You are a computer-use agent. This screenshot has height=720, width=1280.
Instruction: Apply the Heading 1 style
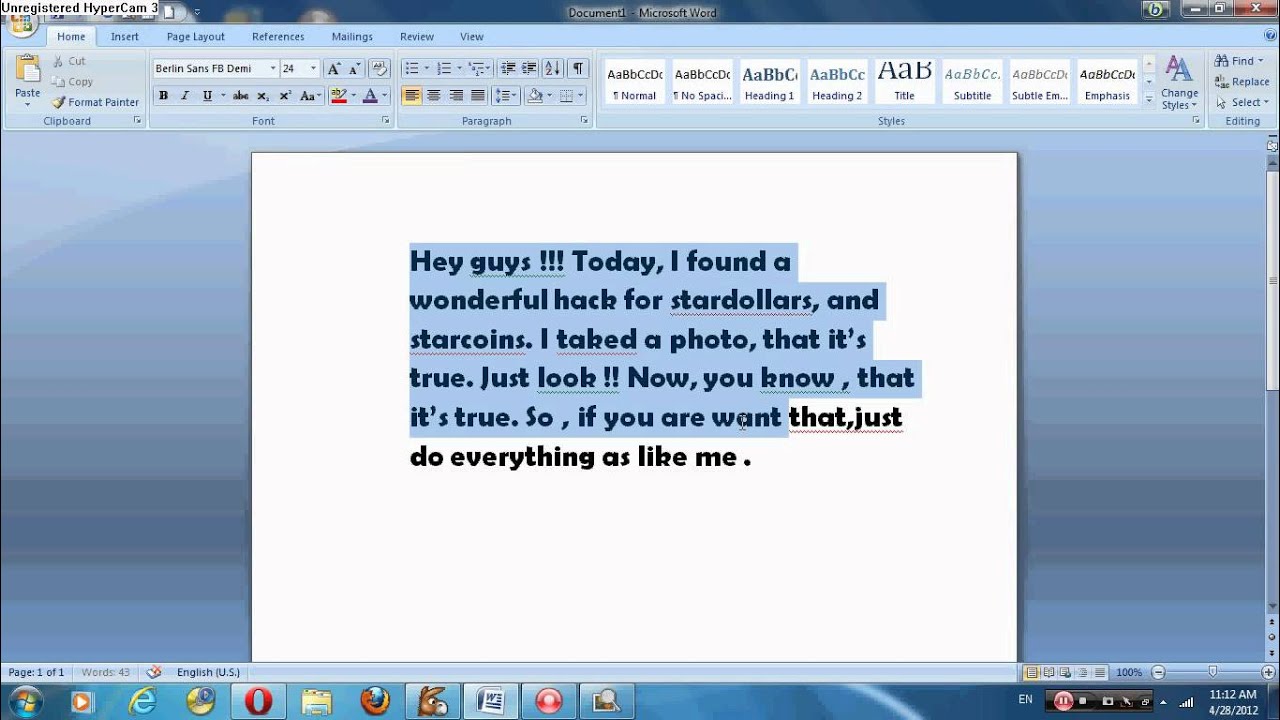click(769, 82)
